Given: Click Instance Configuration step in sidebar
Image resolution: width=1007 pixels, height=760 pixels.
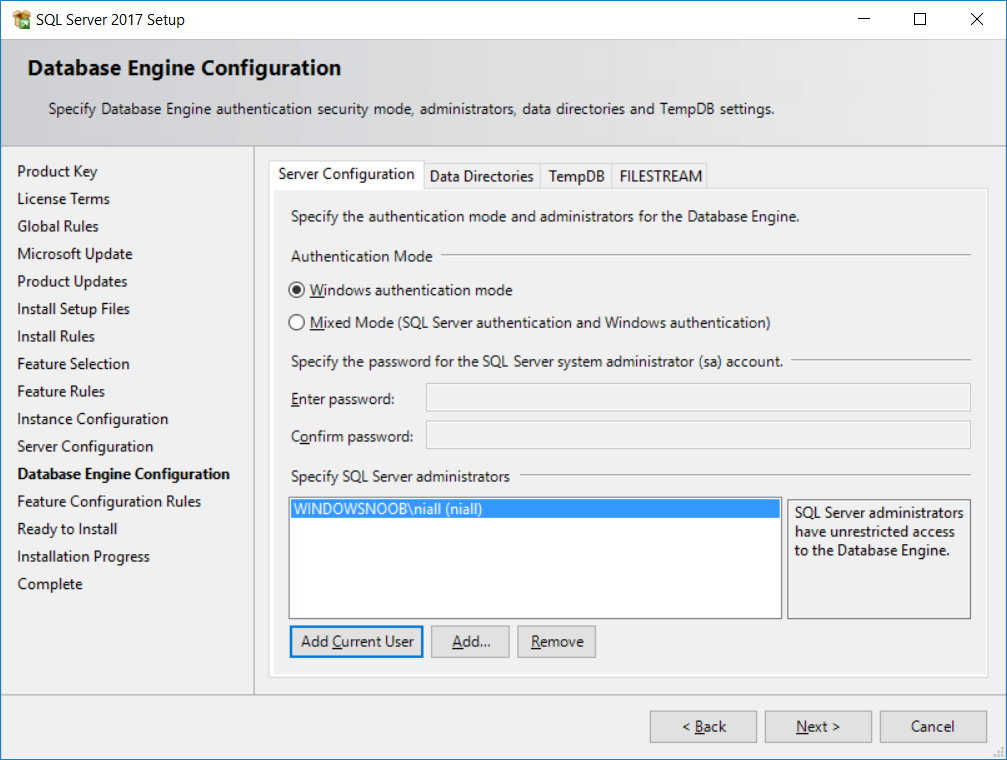Looking at the screenshot, I should 92,420.
